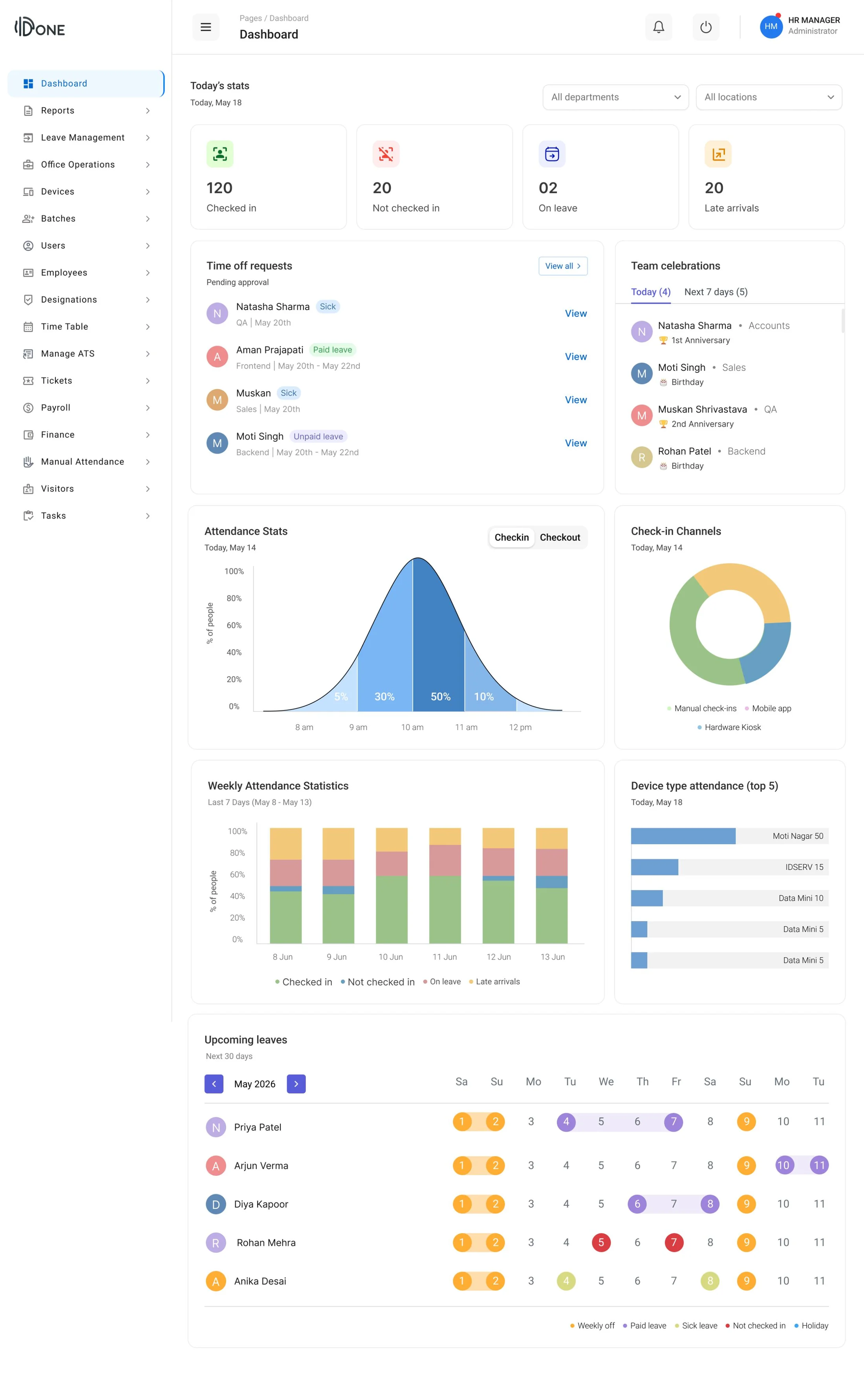The width and height of the screenshot is (864, 1400).
Task: Open the hamburger menu icon
Action: (x=206, y=27)
